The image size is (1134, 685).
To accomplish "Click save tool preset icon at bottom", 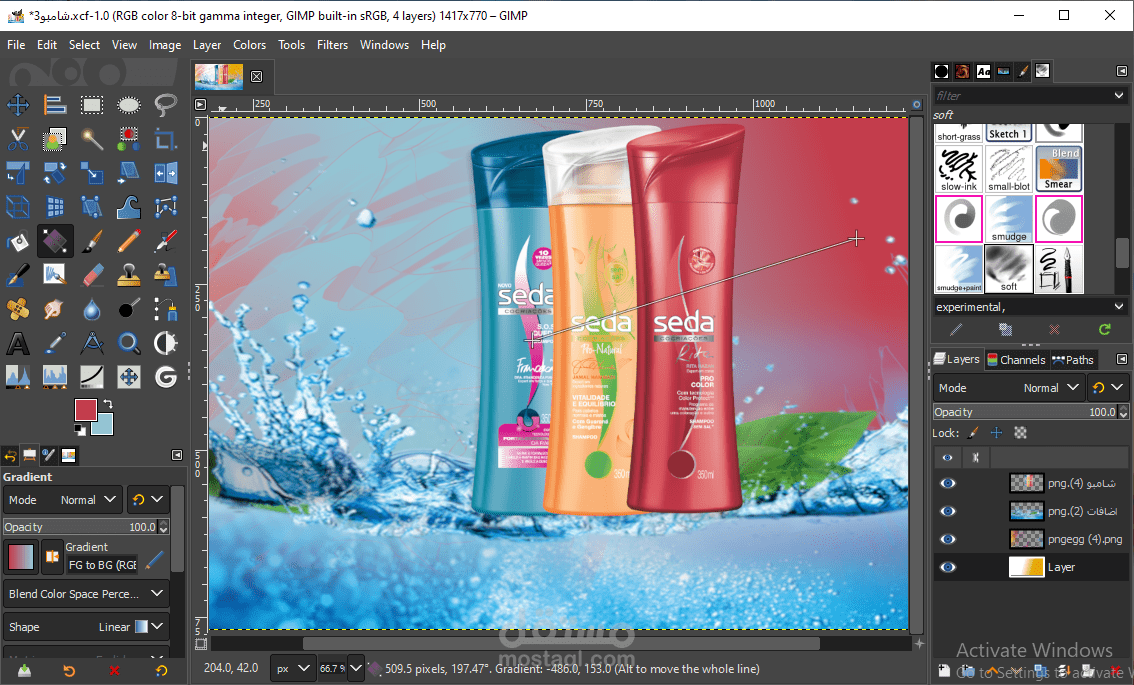I will point(25,671).
